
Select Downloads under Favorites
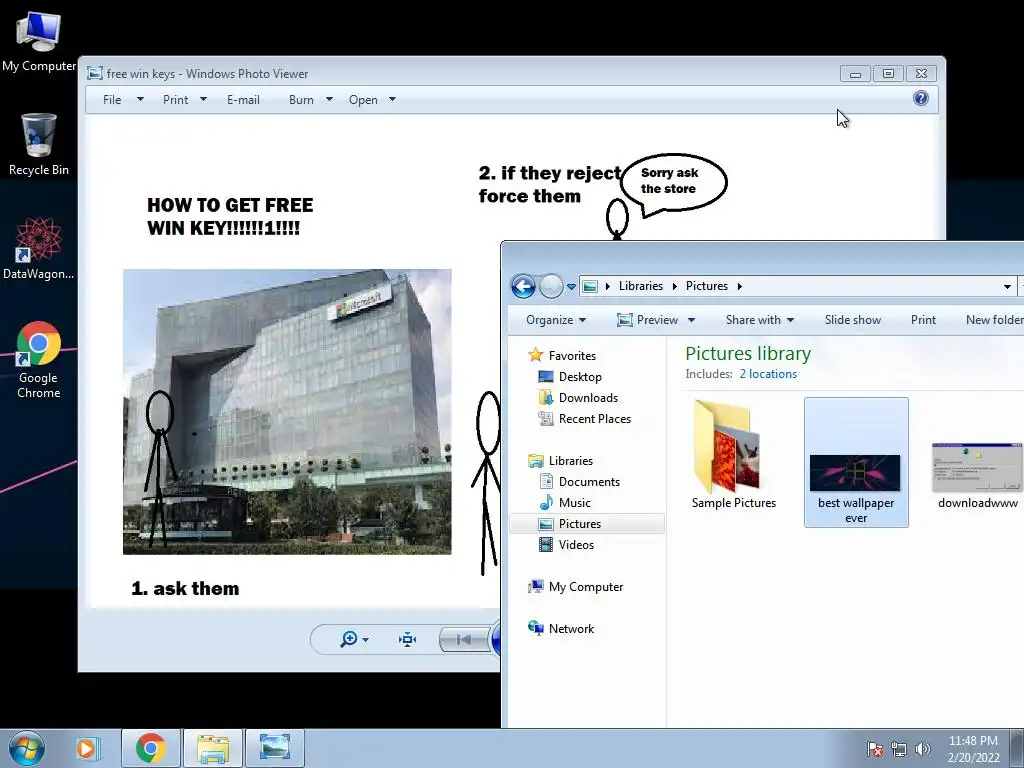tap(588, 398)
